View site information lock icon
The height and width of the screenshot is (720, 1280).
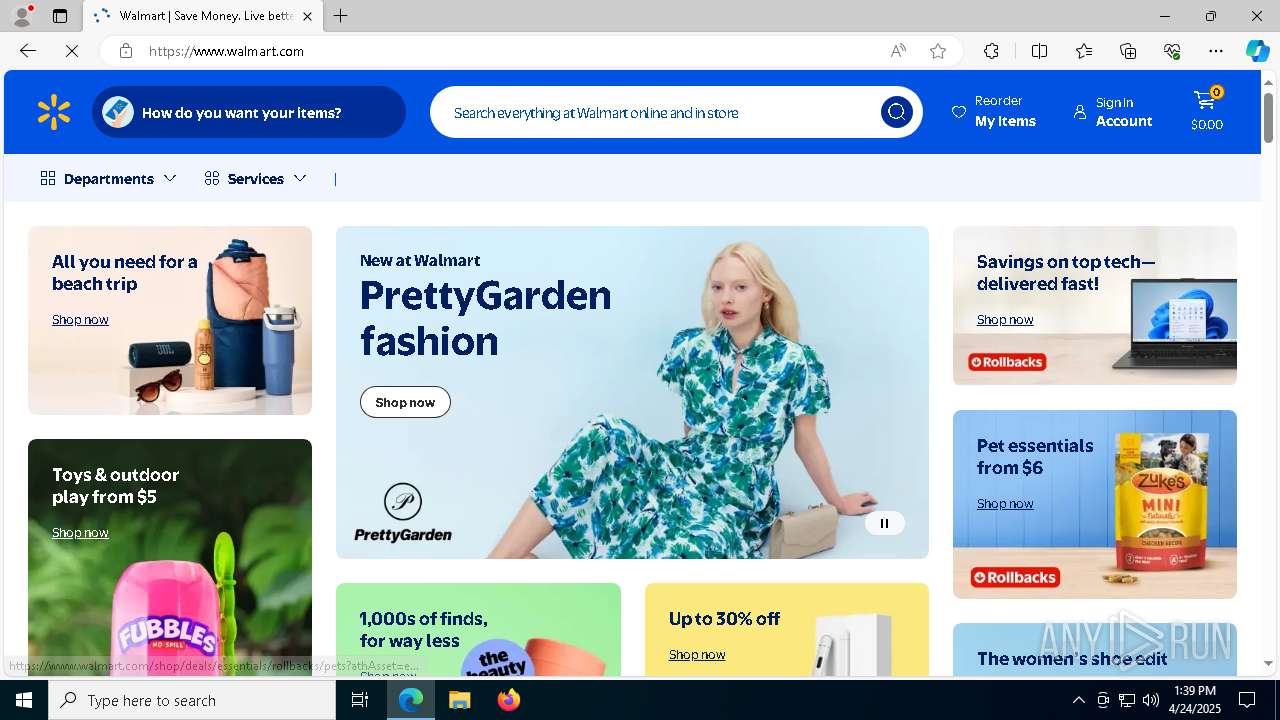point(126,51)
